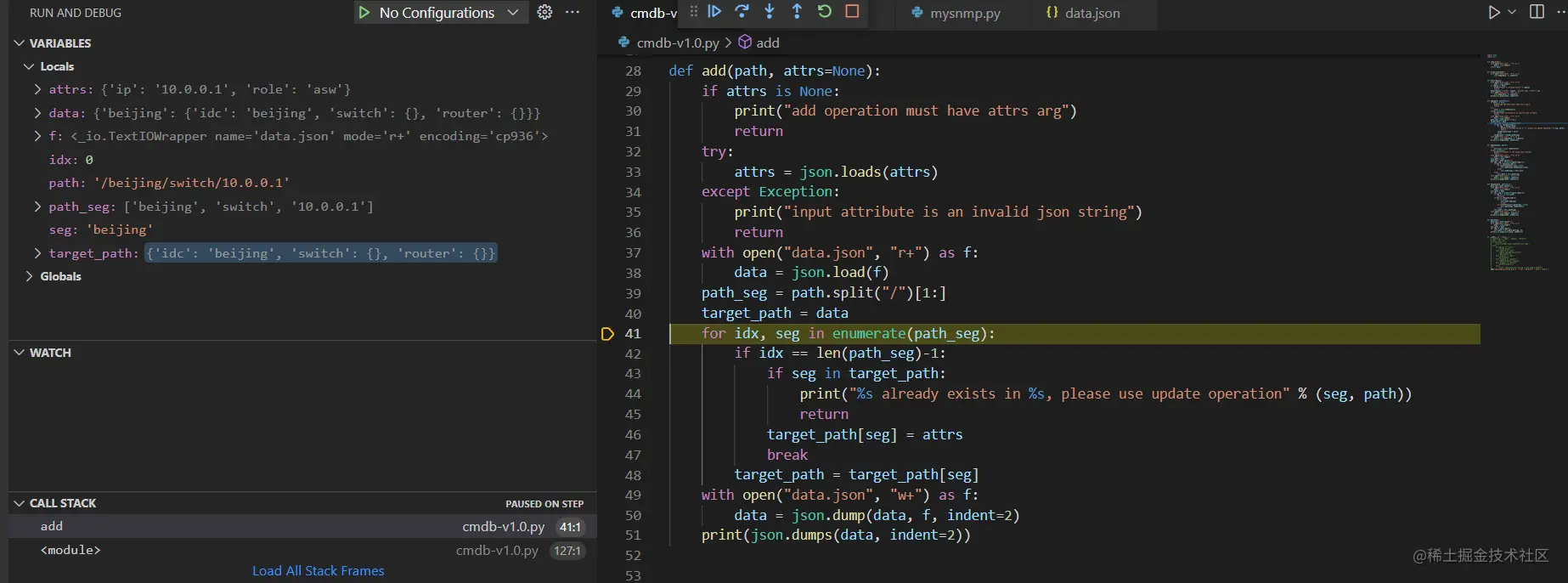Expand the data variable

pyautogui.click(x=37, y=113)
